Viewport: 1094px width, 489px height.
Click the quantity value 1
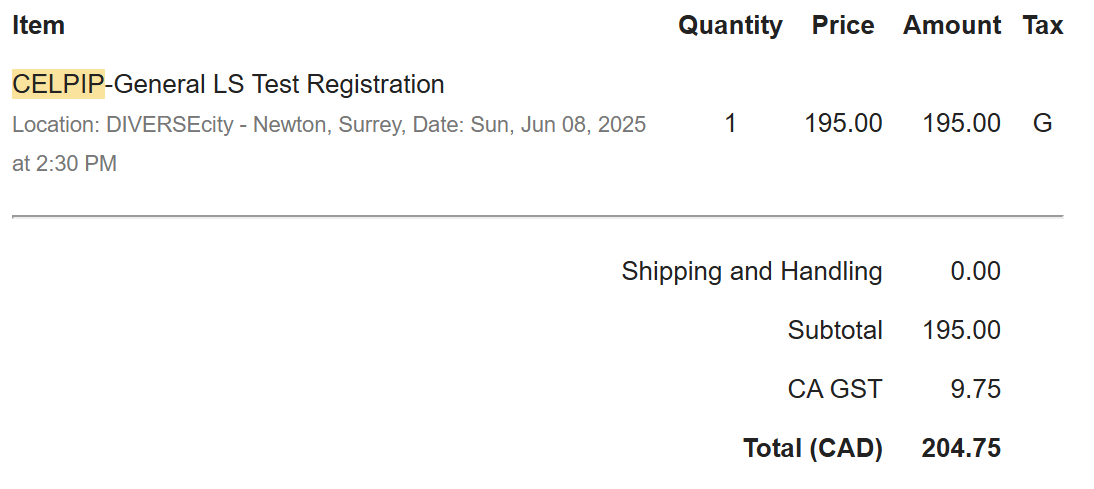730,123
